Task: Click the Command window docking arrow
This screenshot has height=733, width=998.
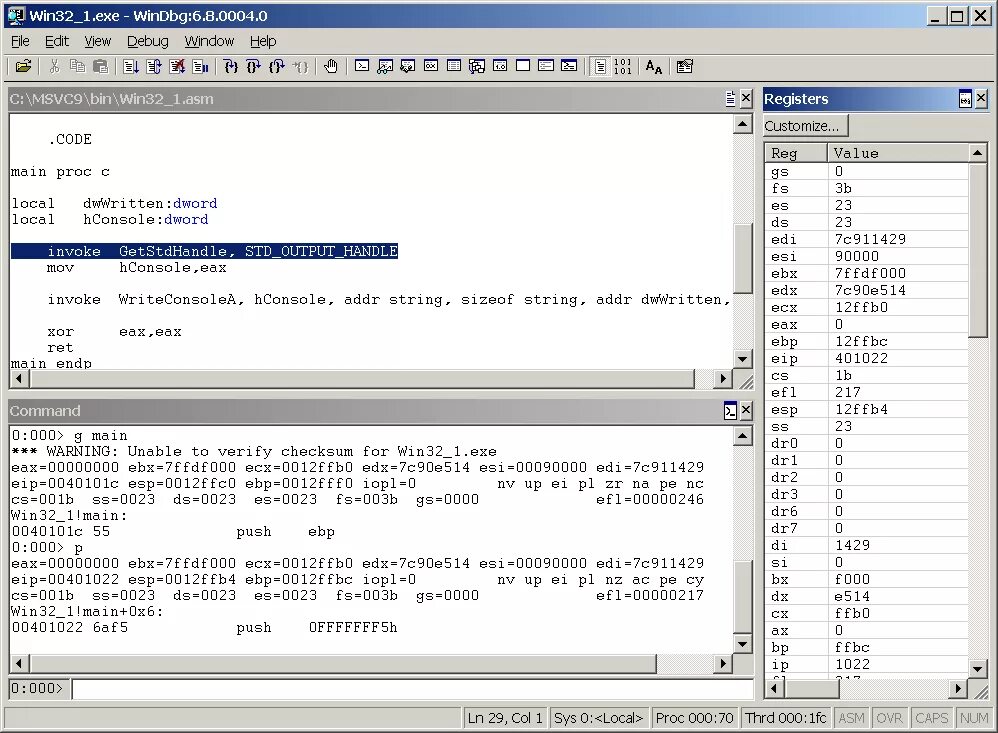Action: tap(731, 410)
